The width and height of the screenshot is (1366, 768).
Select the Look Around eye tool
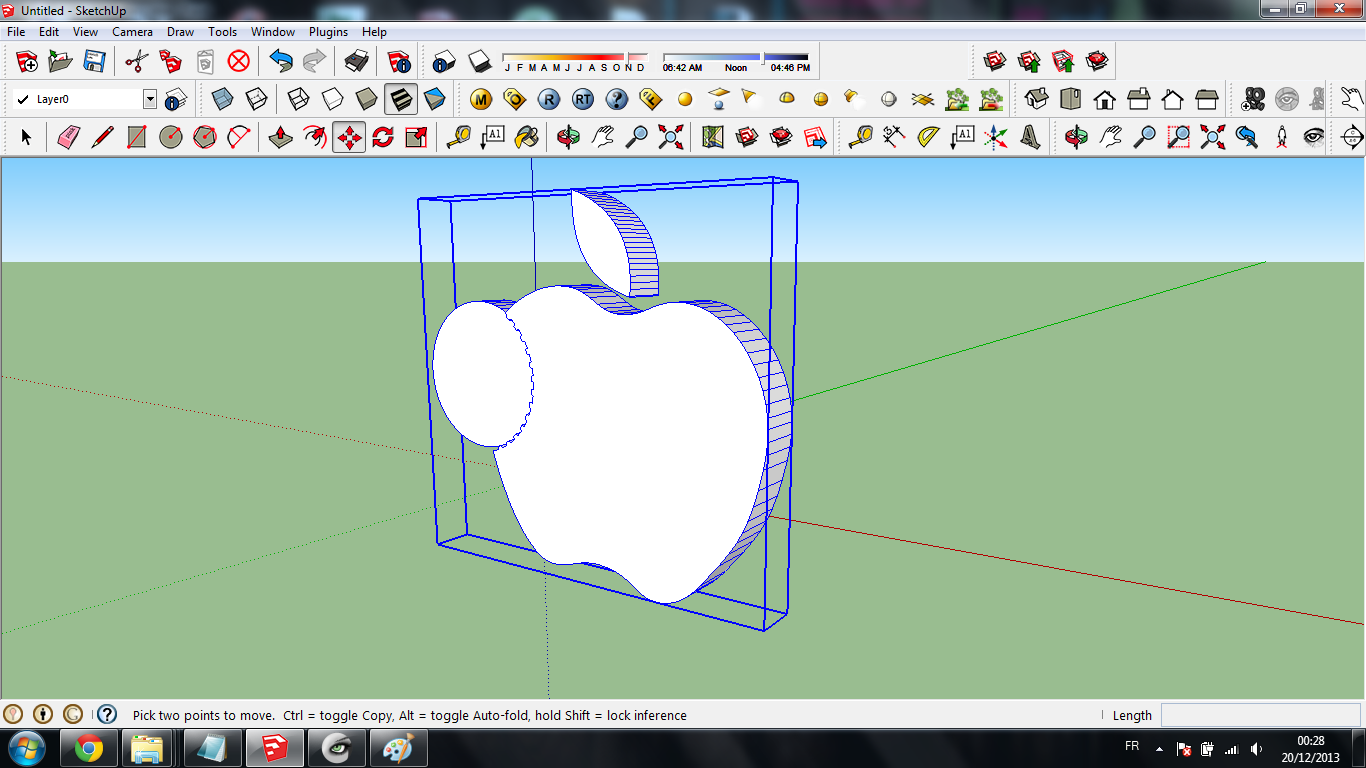click(1315, 137)
